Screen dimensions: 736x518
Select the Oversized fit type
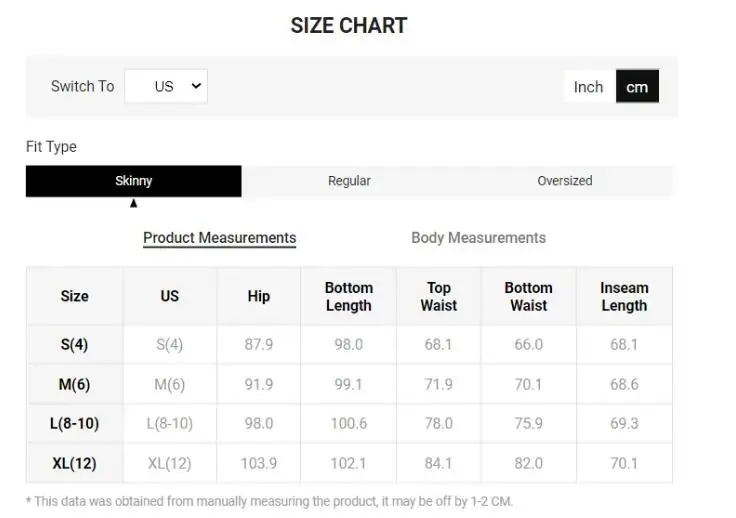click(564, 181)
